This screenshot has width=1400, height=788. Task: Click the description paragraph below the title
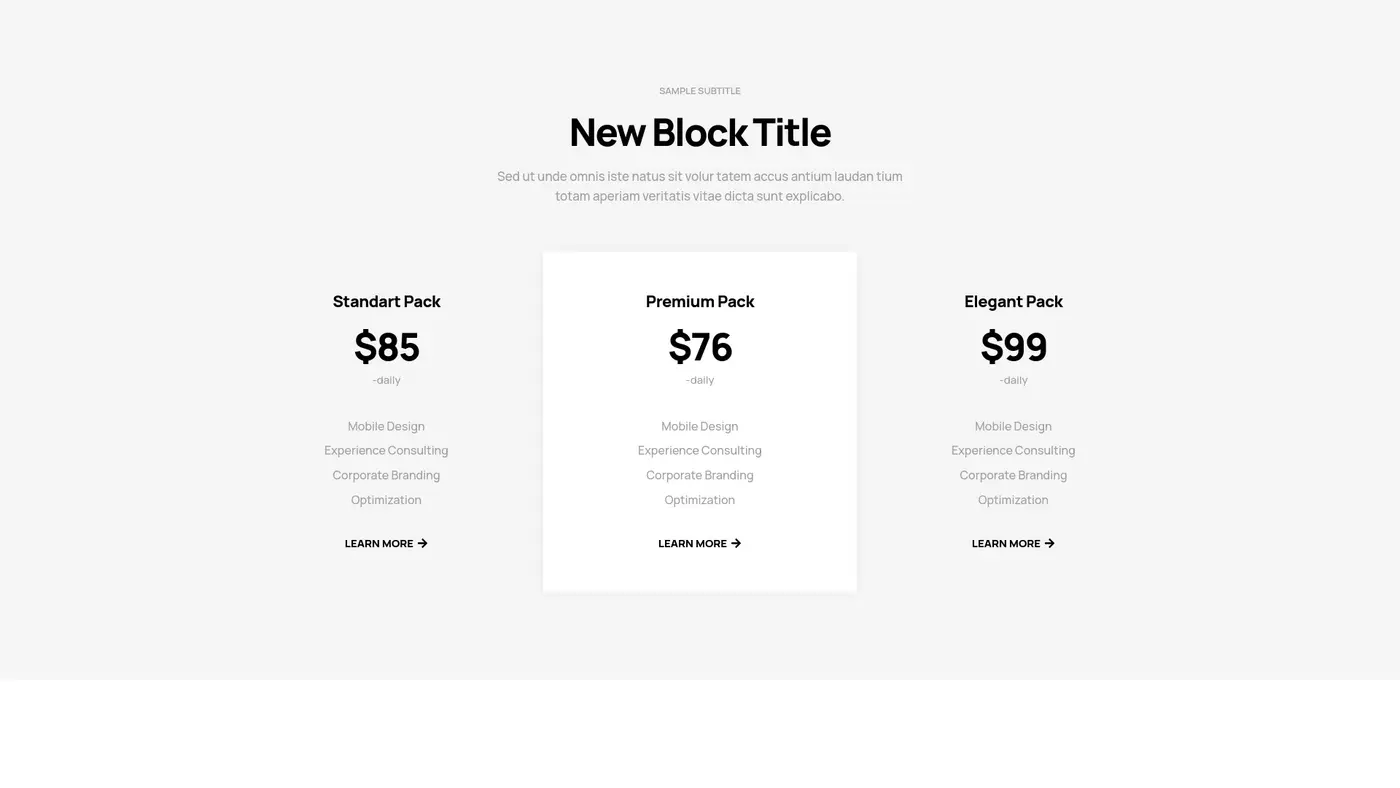coord(699,185)
